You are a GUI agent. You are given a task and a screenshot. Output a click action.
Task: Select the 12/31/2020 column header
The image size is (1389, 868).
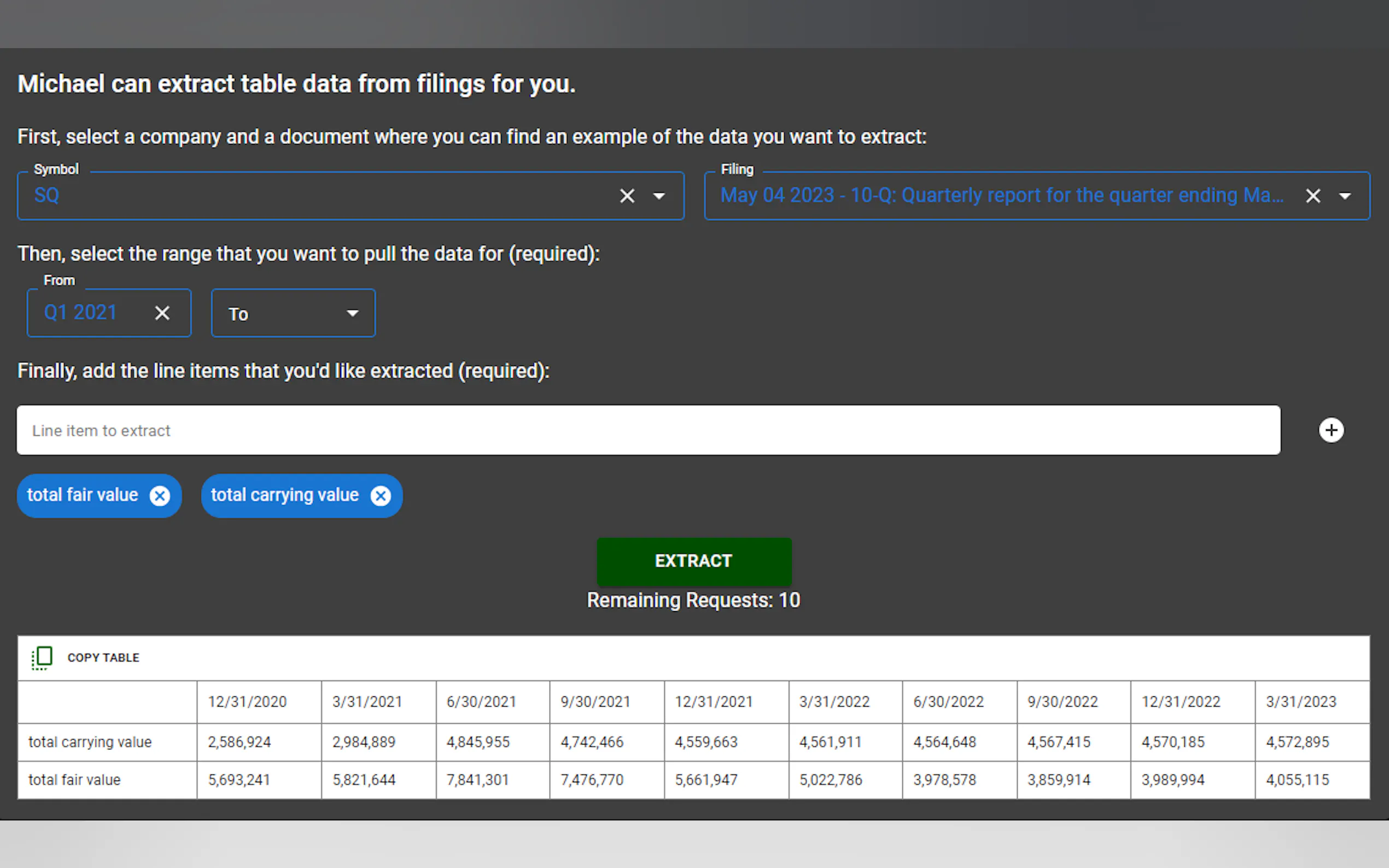pyautogui.click(x=247, y=702)
